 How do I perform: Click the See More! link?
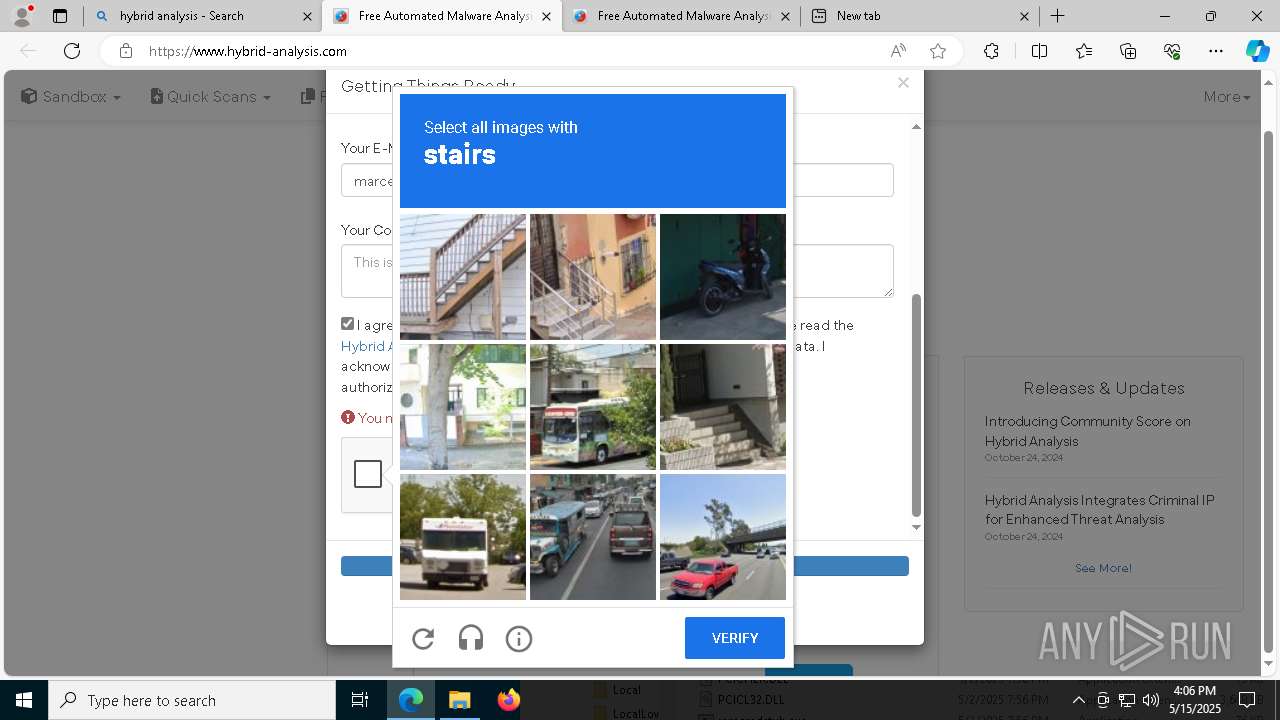pos(1103,568)
